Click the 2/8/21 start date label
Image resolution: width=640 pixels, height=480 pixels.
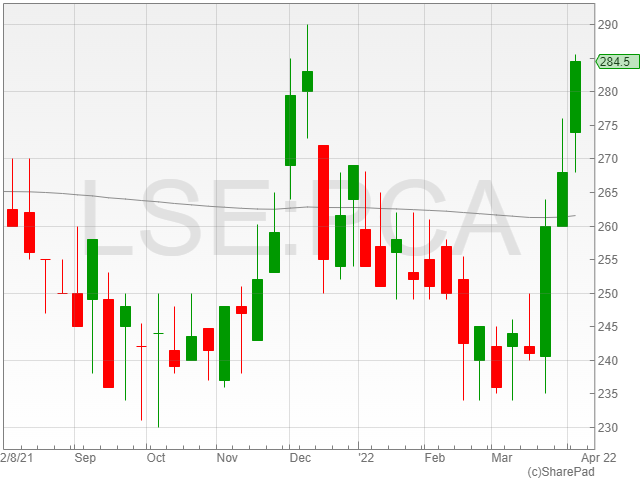(x=20, y=457)
